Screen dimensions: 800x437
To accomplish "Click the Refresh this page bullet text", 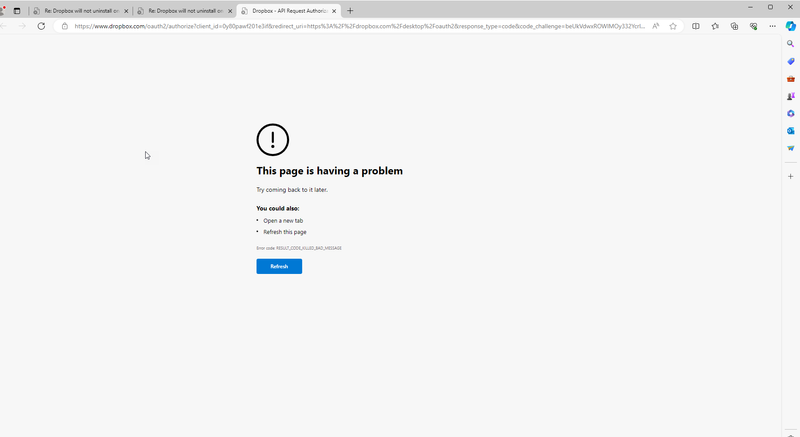I will coord(285,232).
